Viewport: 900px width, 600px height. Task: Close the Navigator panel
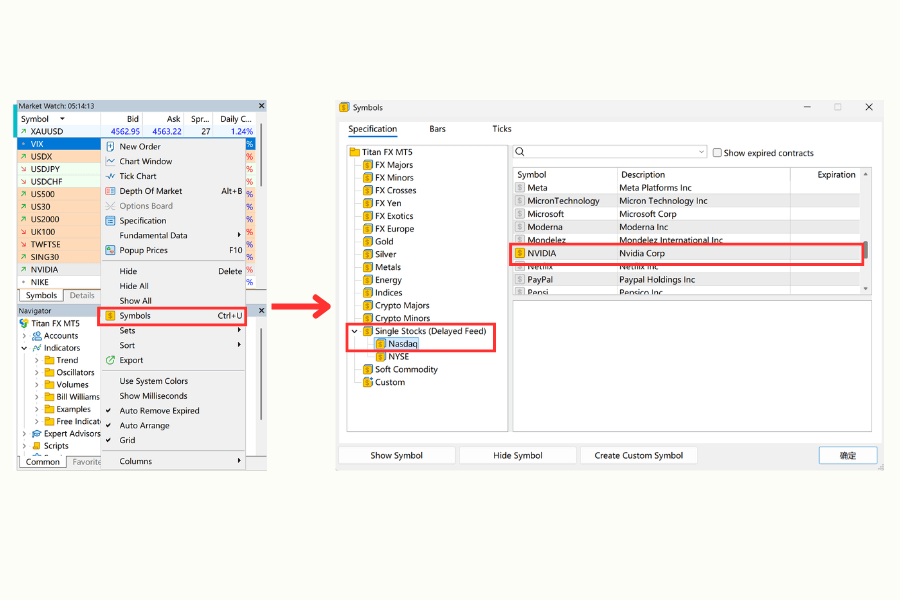click(262, 311)
